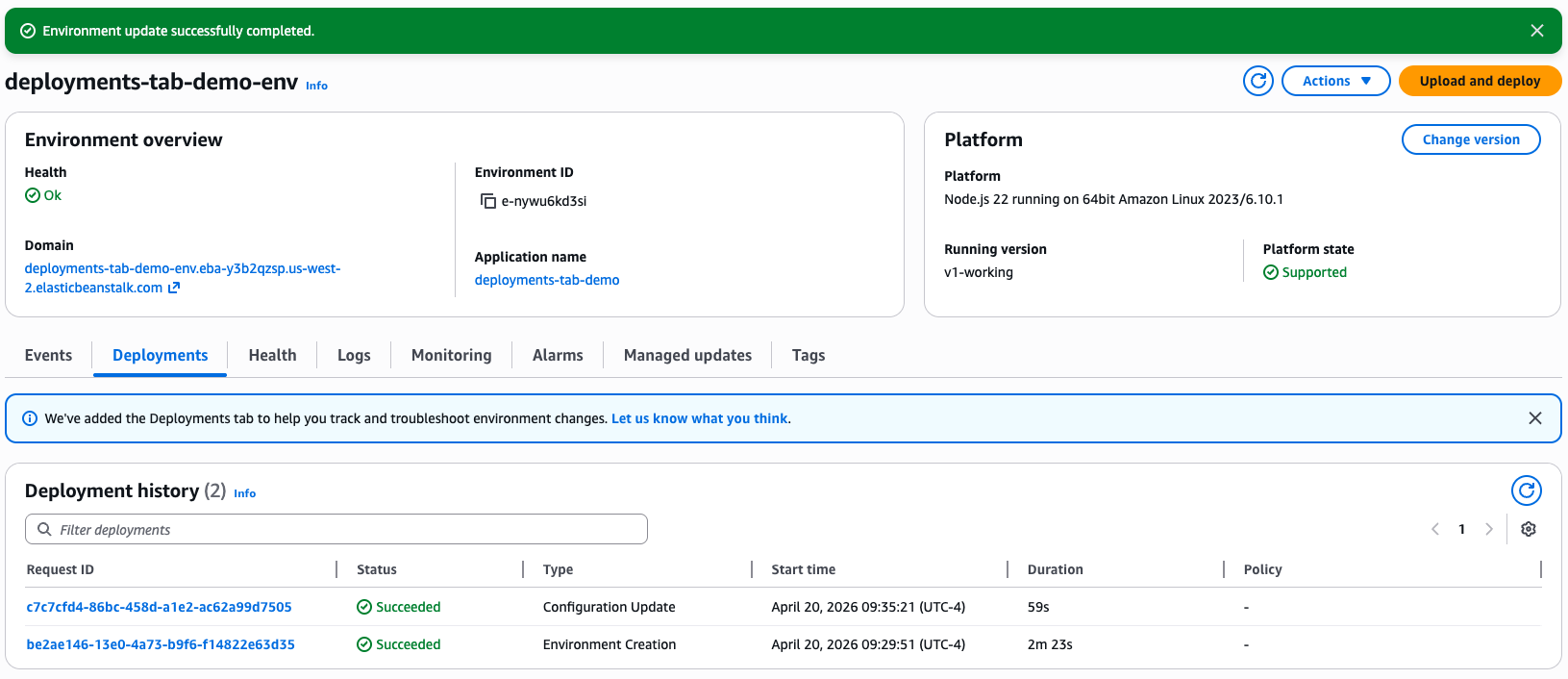Click the Status column header
This screenshot has width=1568, height=679.
377,569
